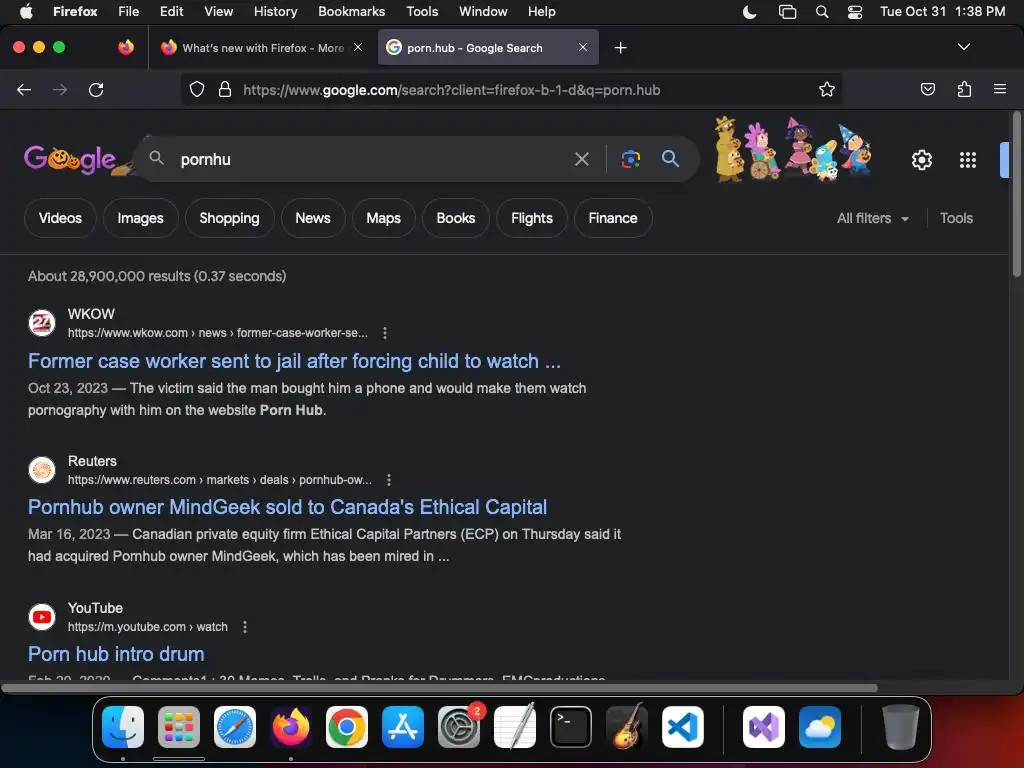Clear the search box with X icon
1024x768 pixels.
coord(582,159)
